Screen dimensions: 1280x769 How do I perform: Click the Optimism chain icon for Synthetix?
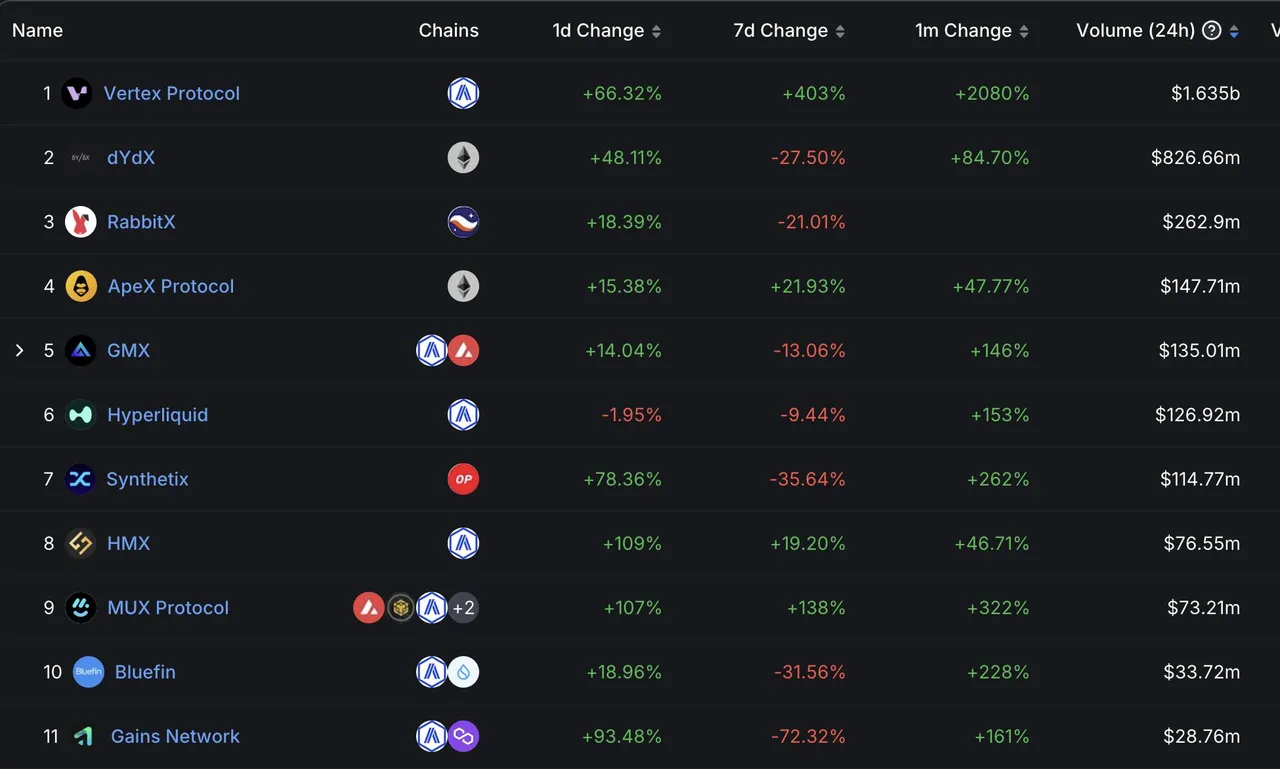463,479
